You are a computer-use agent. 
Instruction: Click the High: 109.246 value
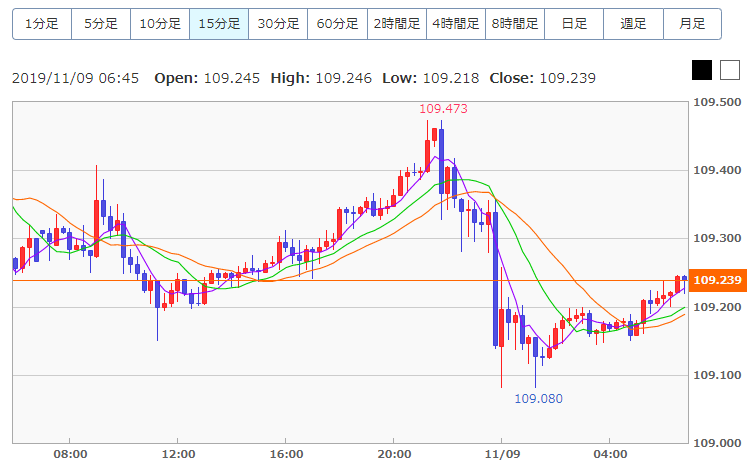(x=321, y=78)
